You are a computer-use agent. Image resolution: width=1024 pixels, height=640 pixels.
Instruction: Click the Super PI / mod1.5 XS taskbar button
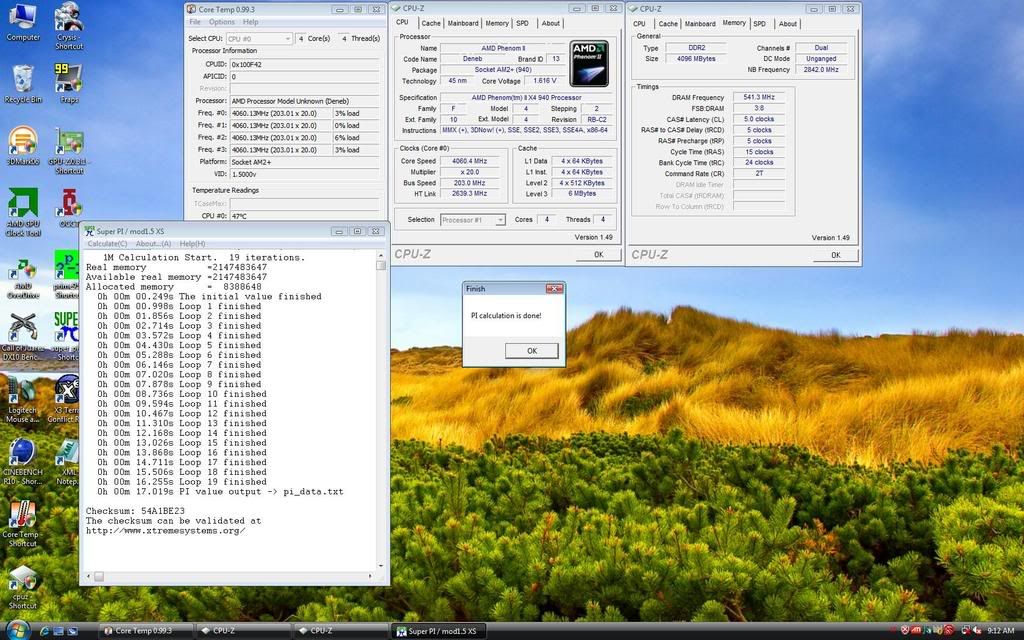[440, 631]
